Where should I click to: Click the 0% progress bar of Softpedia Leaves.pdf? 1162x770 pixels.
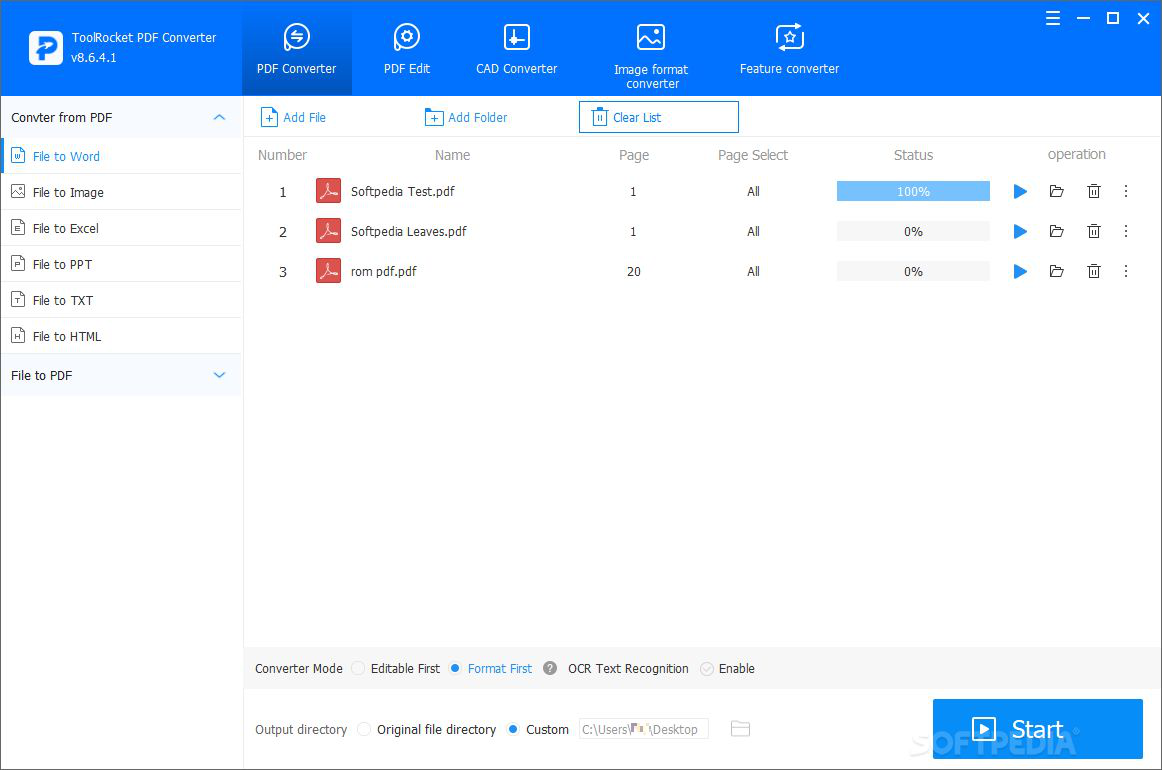[913, 231]
